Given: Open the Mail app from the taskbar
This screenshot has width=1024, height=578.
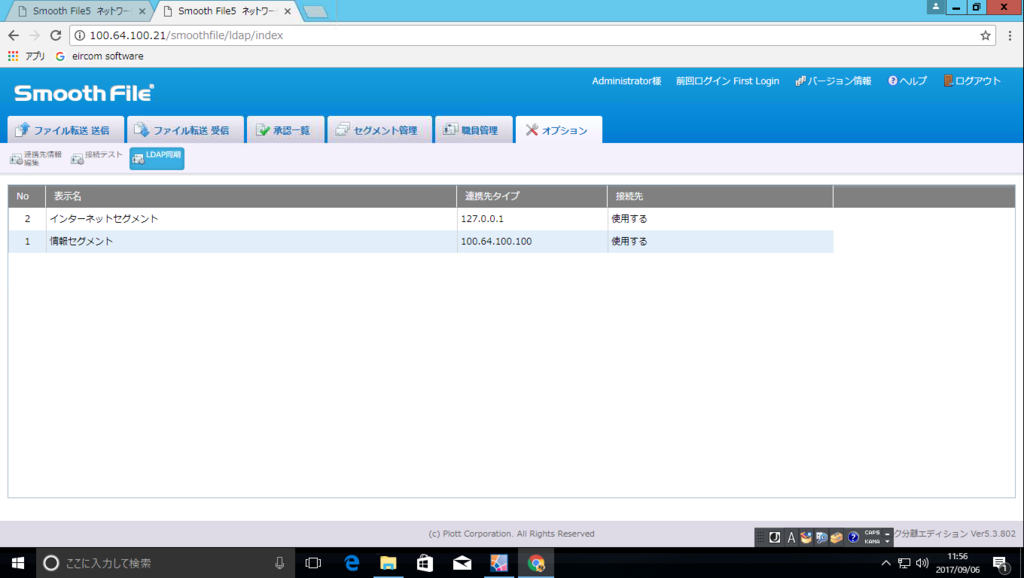Looking at the screenshot, I should coord(462,562).
